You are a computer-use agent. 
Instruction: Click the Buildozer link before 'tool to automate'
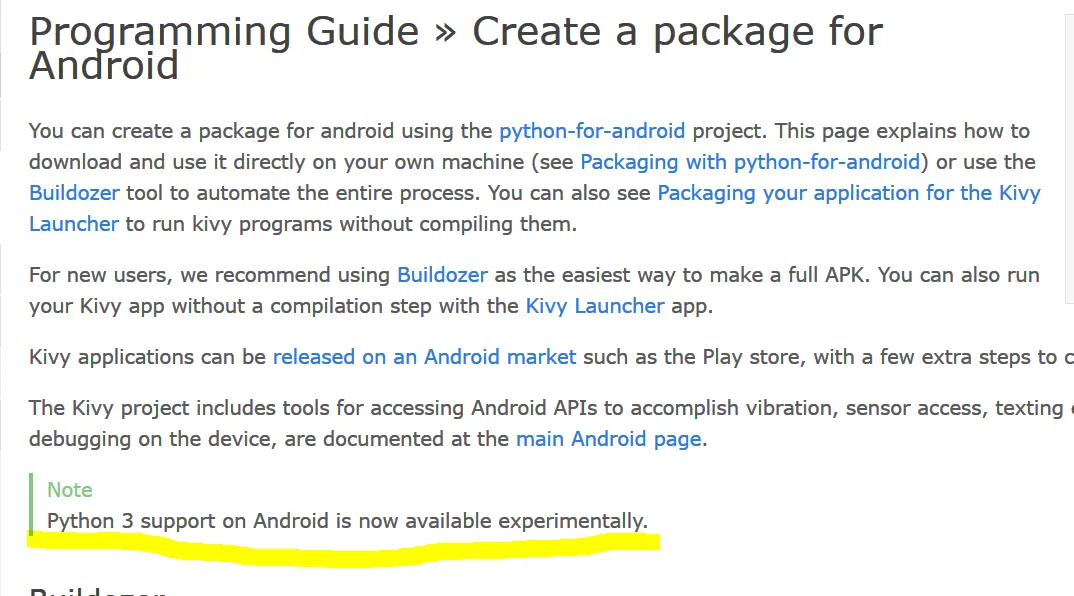pyautogui.click(x=74, y=193)
